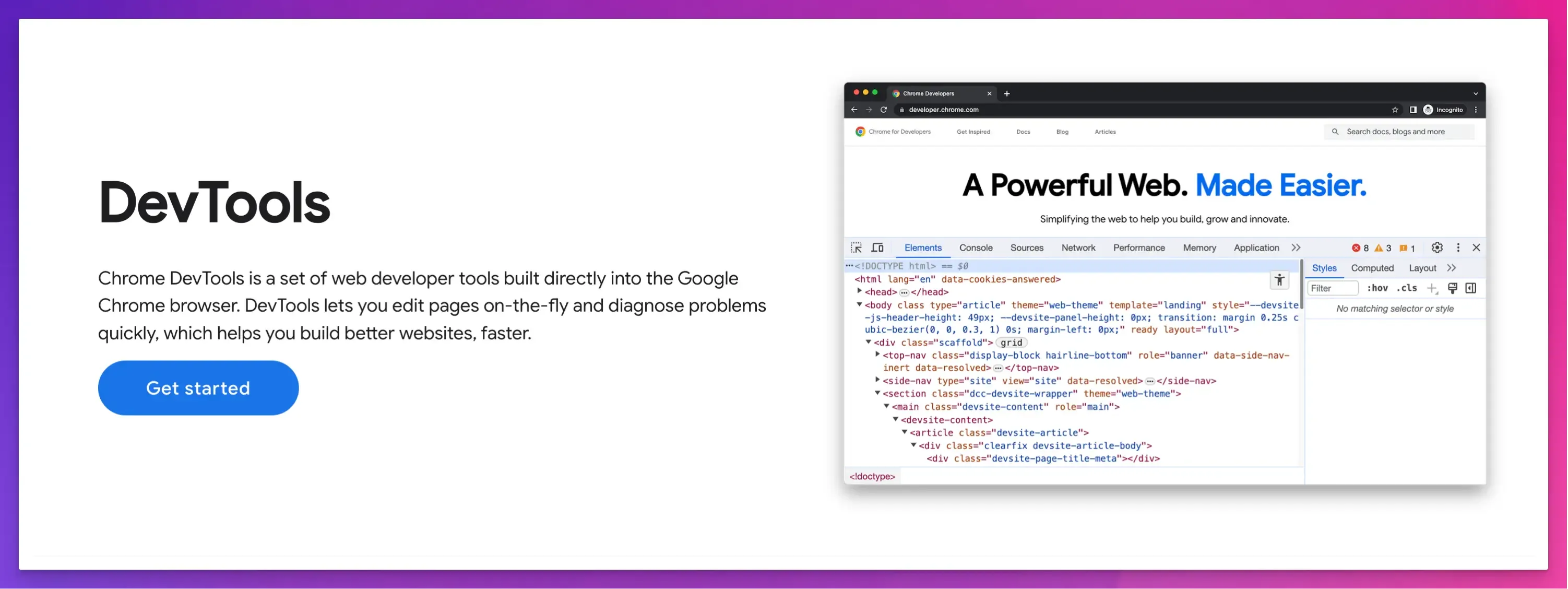Click the Get started button
1568x589 pixels.
point(198,388)
